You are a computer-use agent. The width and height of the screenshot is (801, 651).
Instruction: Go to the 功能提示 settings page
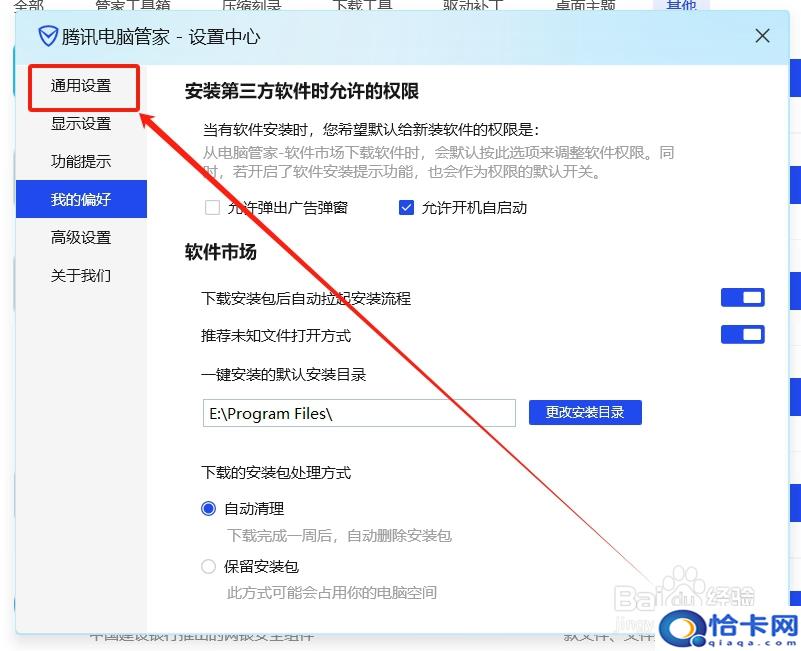(x=81, y=161)
